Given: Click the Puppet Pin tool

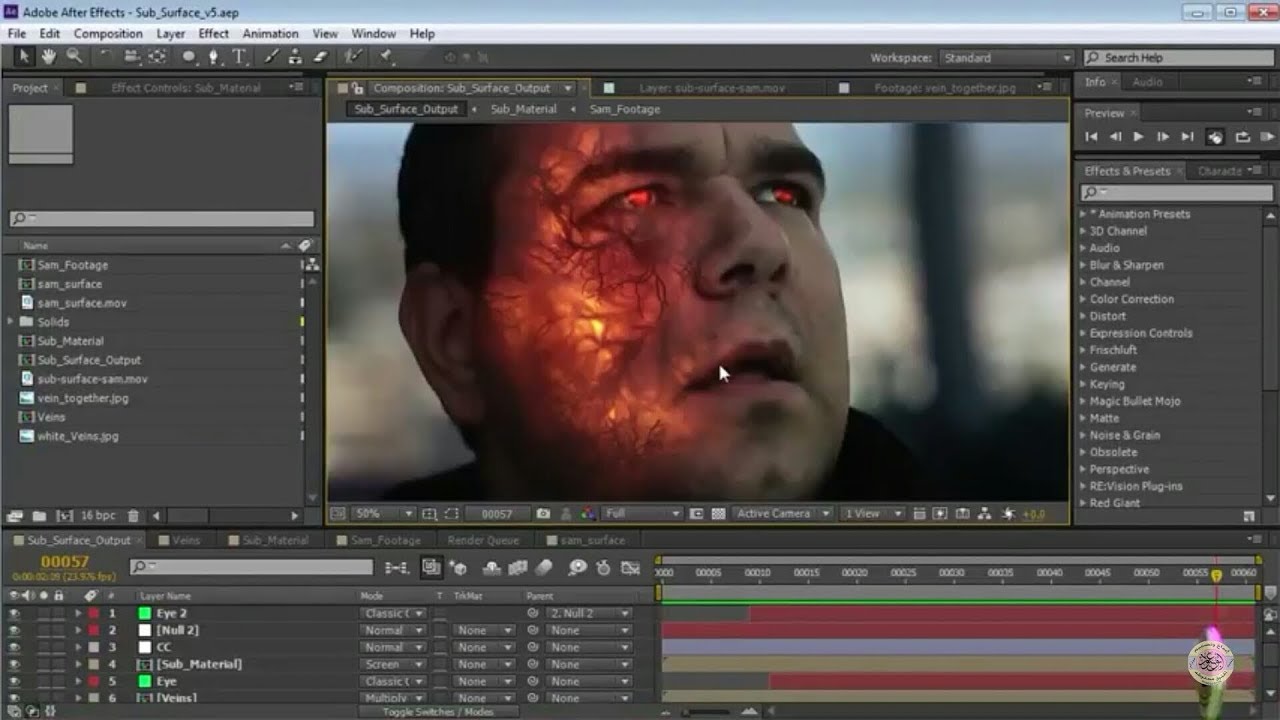Looking at the screenshot, I should pos(386,57).
